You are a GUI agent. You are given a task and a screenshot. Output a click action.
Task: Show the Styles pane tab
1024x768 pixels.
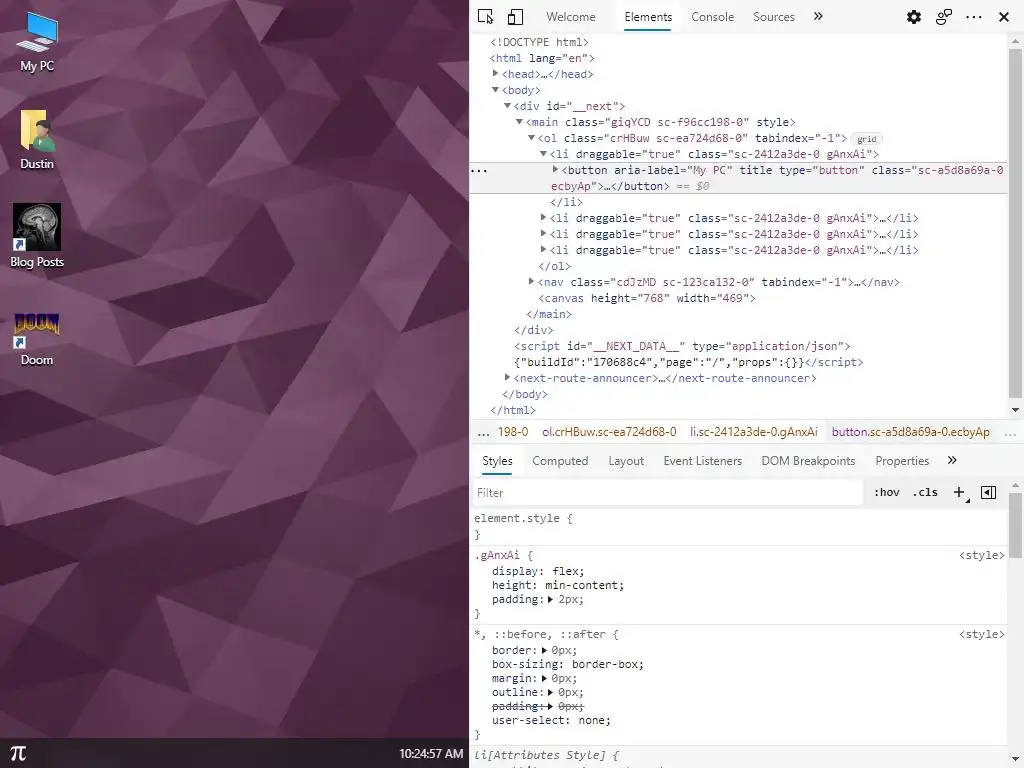point(497,461)
